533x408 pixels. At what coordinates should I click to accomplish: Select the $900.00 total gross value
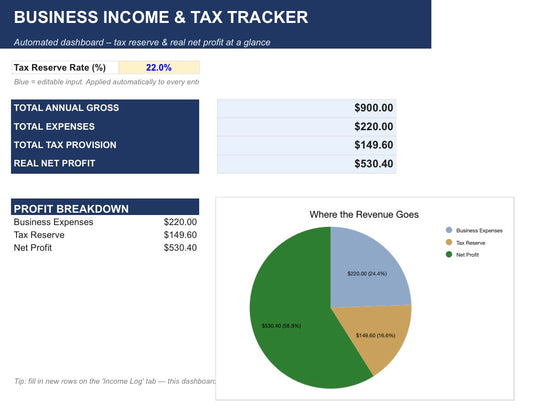click(x=374, y=108)
